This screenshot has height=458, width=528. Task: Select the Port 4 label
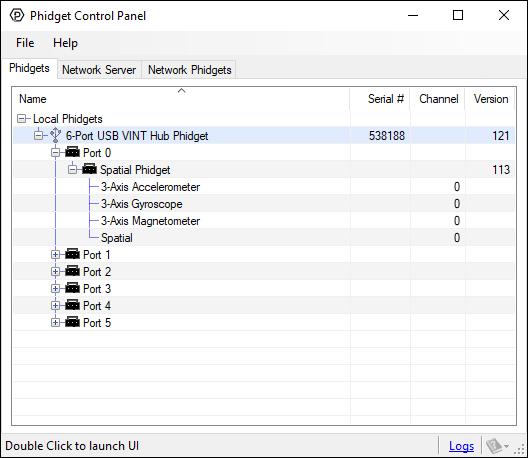97,305
